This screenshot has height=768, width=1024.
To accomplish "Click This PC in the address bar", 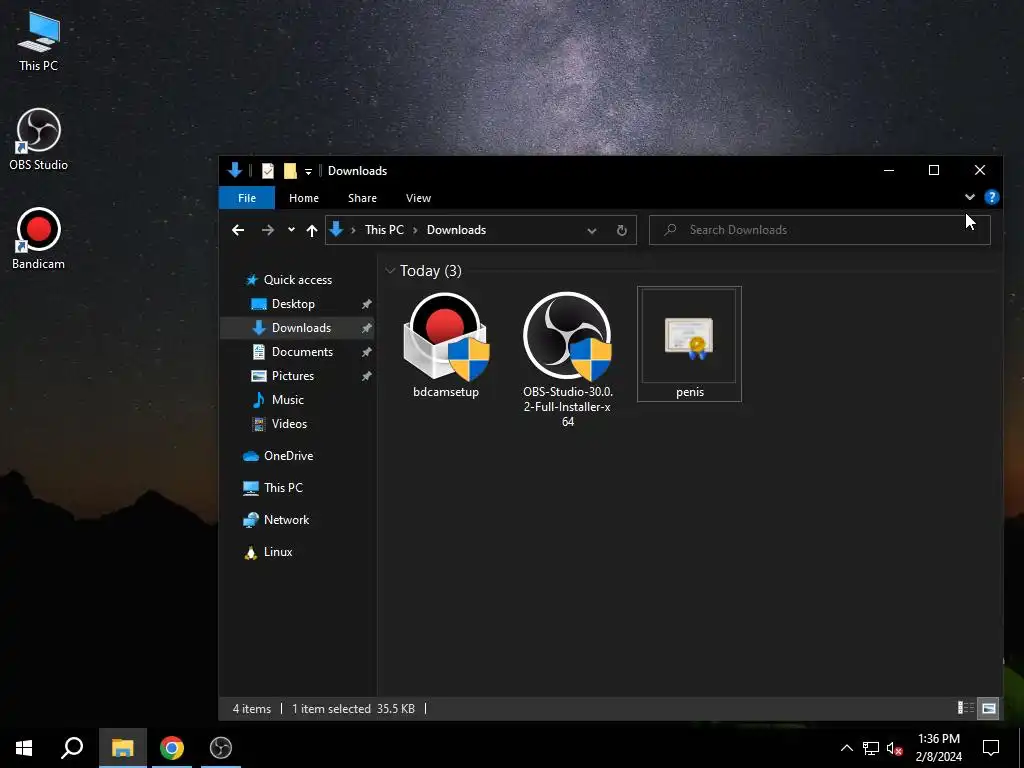I will pyautogui.click(x=384, y=230).
